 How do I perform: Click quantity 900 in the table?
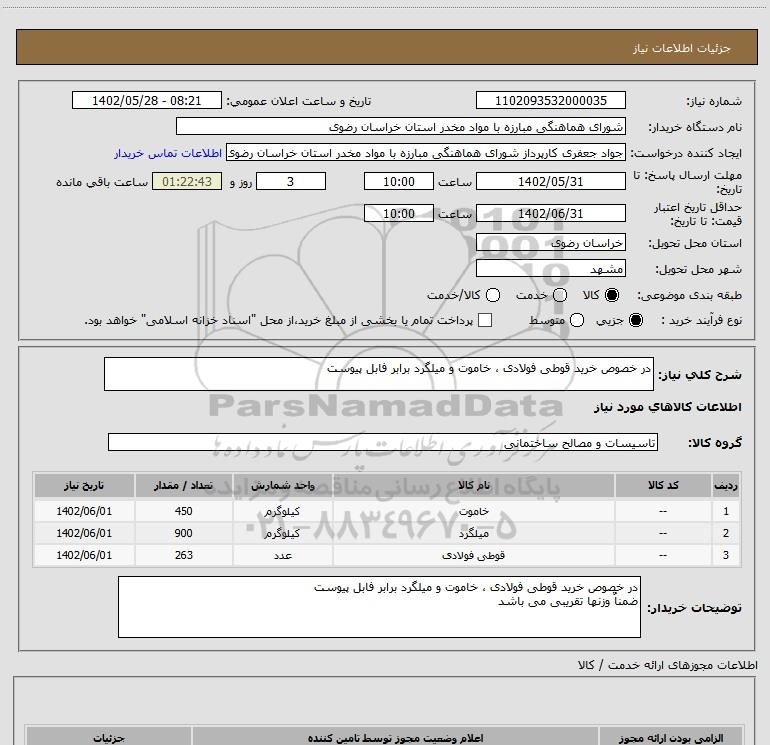pyautogui.click(x=183, y=533)
